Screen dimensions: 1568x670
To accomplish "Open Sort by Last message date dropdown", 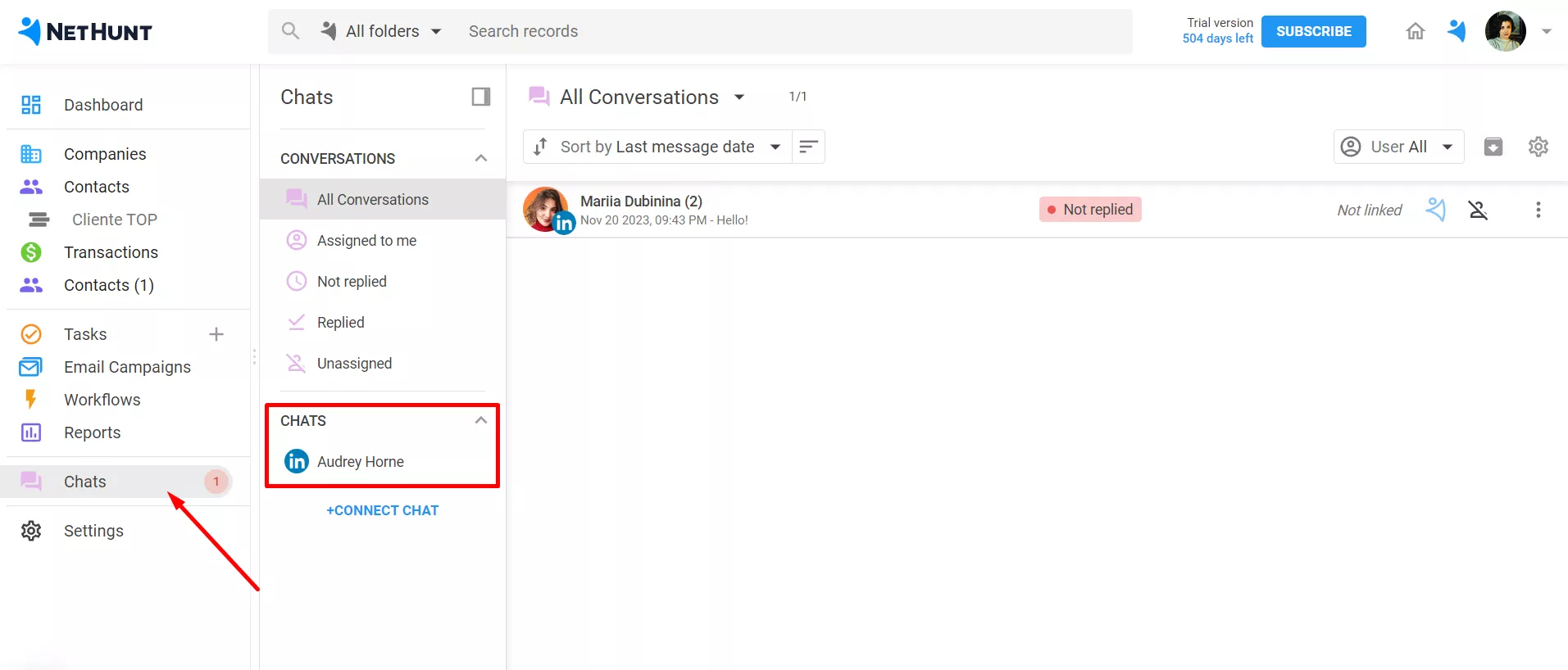I will pos(657,147).
